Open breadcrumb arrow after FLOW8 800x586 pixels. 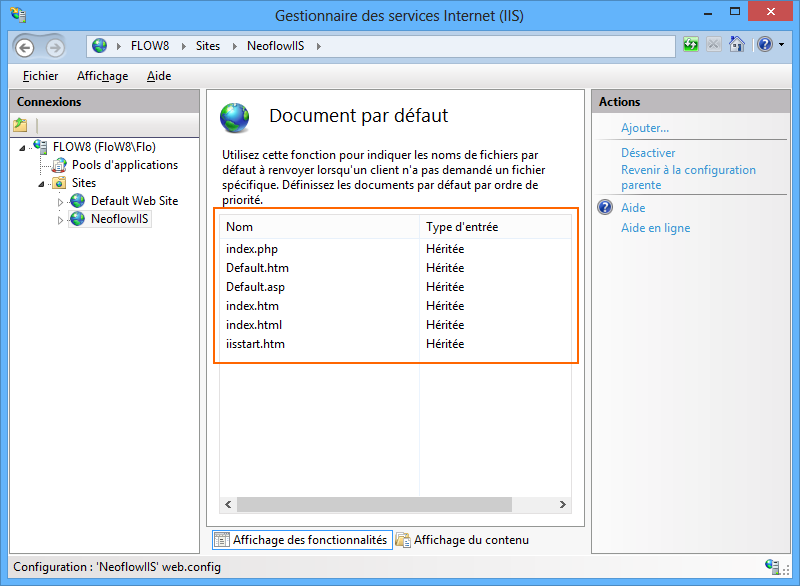184,46
